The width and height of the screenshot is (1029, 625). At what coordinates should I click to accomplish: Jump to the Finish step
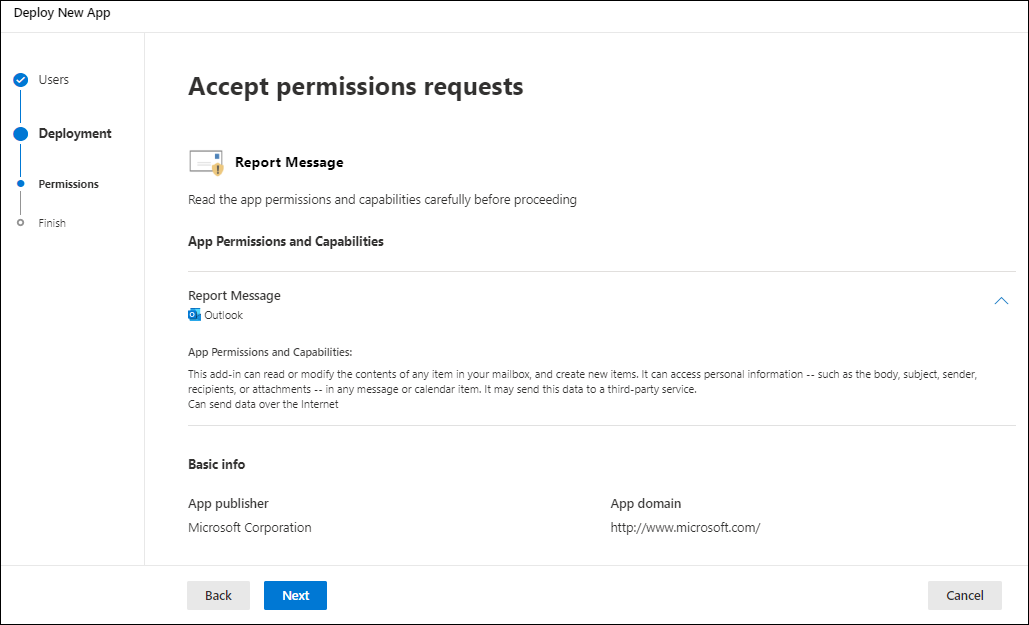click(52, 223)
